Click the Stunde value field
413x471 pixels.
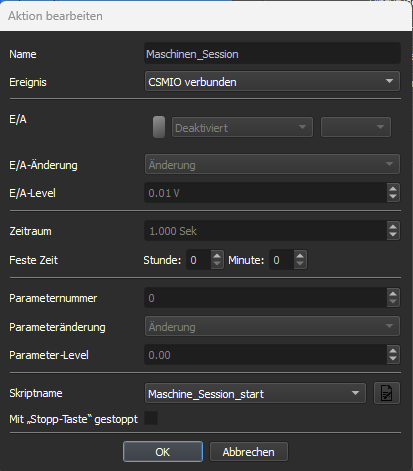199,260
